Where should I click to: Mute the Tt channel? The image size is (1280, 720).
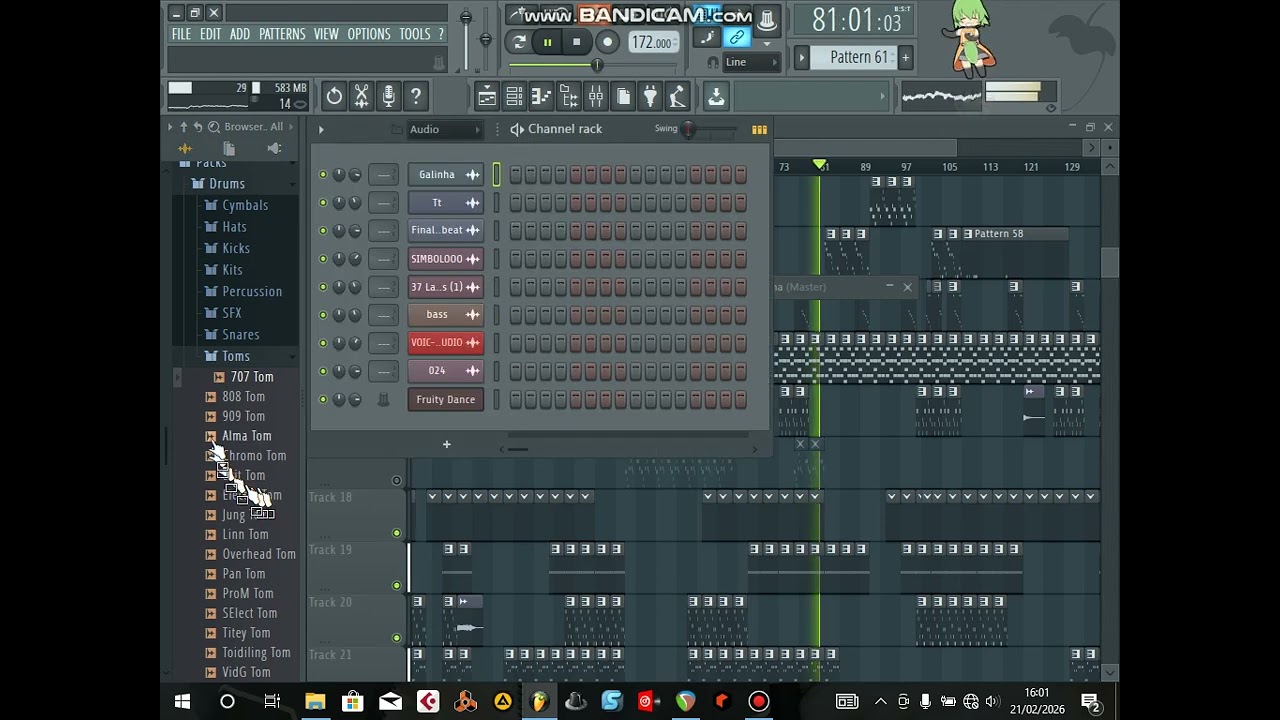322,203
